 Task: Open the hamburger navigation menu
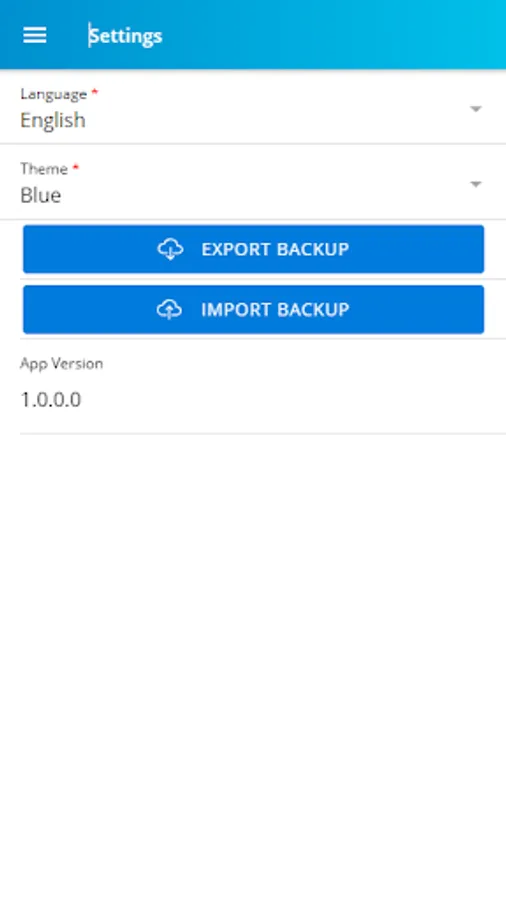click(34, 36)
